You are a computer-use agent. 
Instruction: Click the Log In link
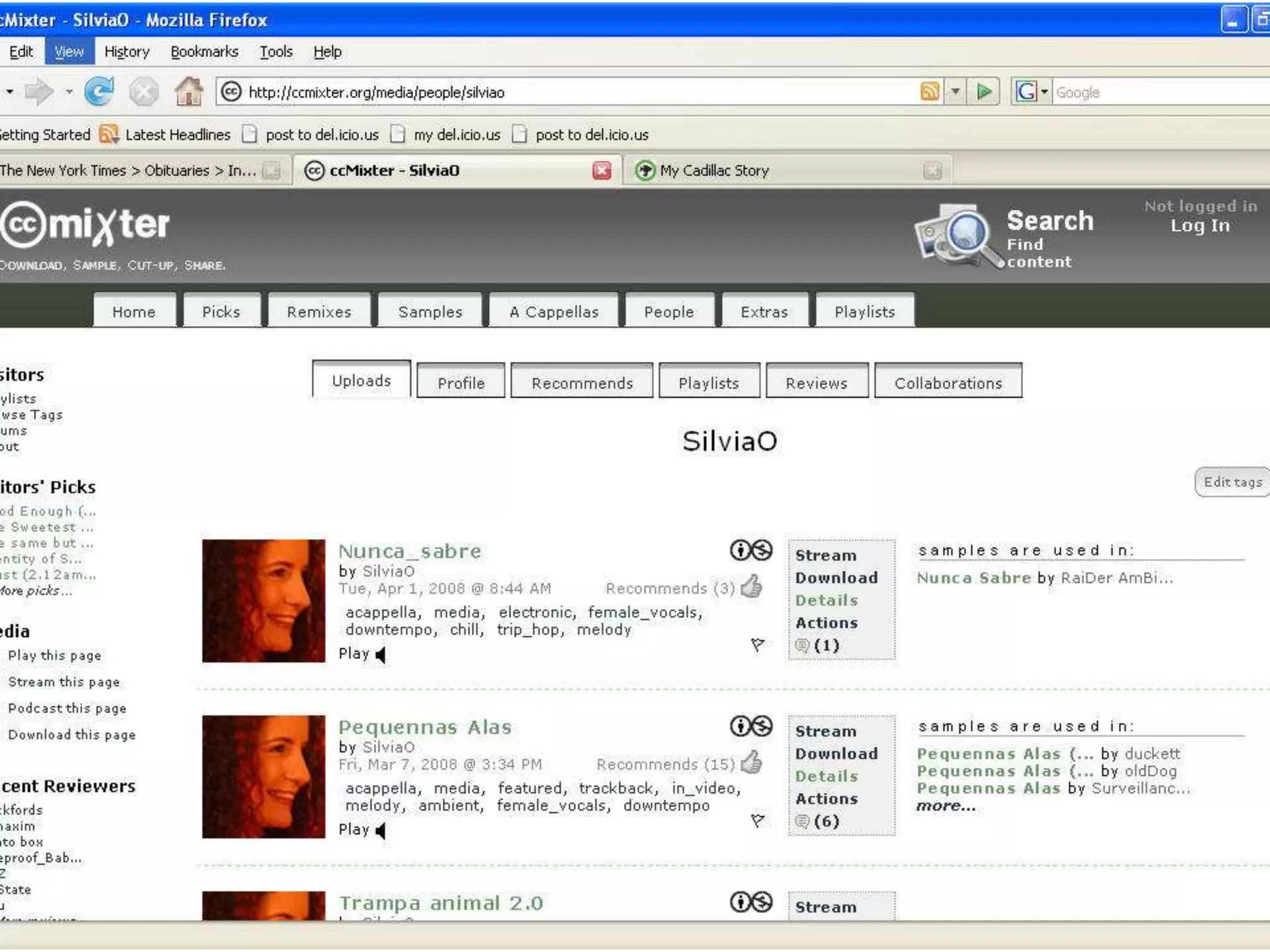[x=1200, y=226]
